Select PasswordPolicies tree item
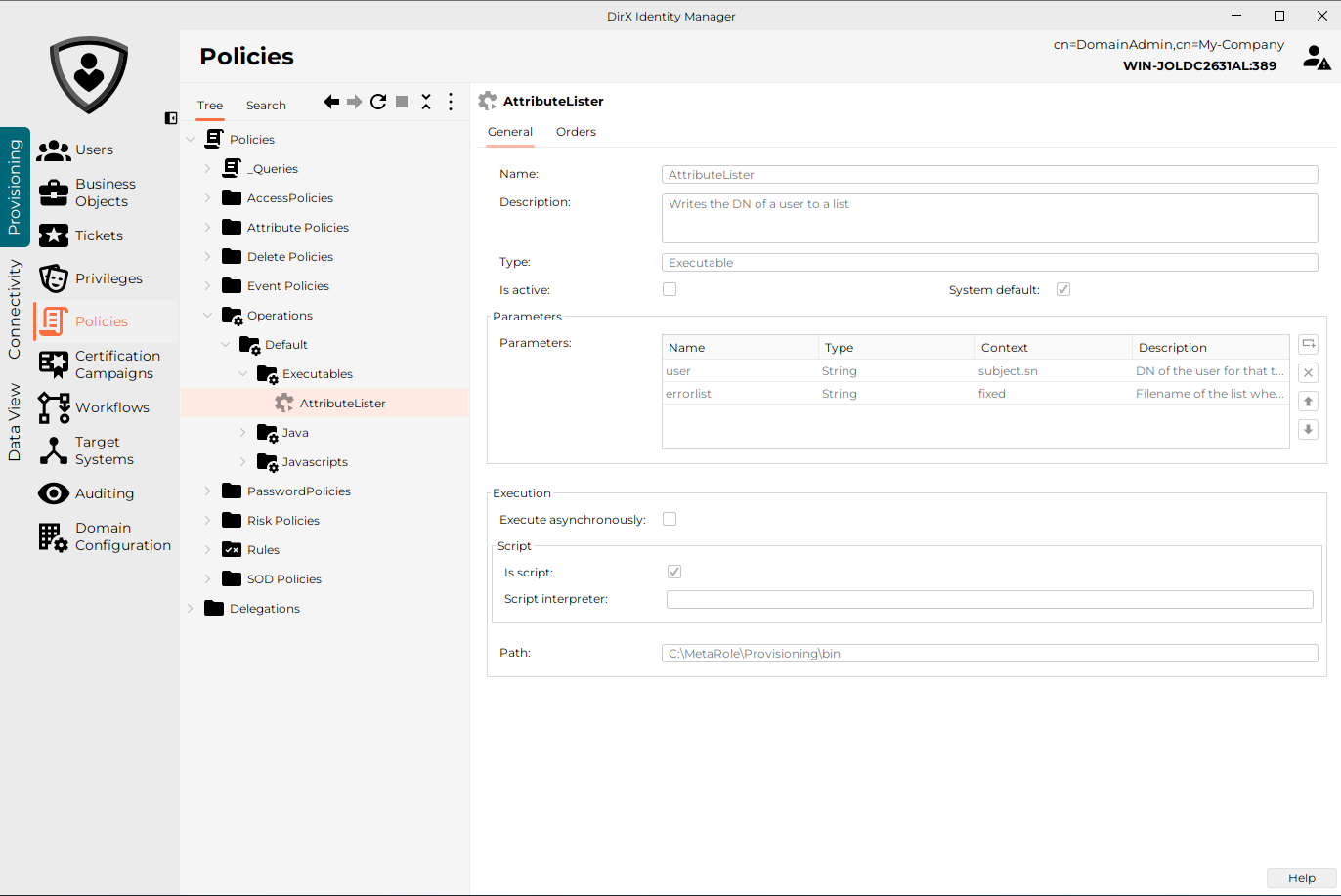 pos(298,491)
